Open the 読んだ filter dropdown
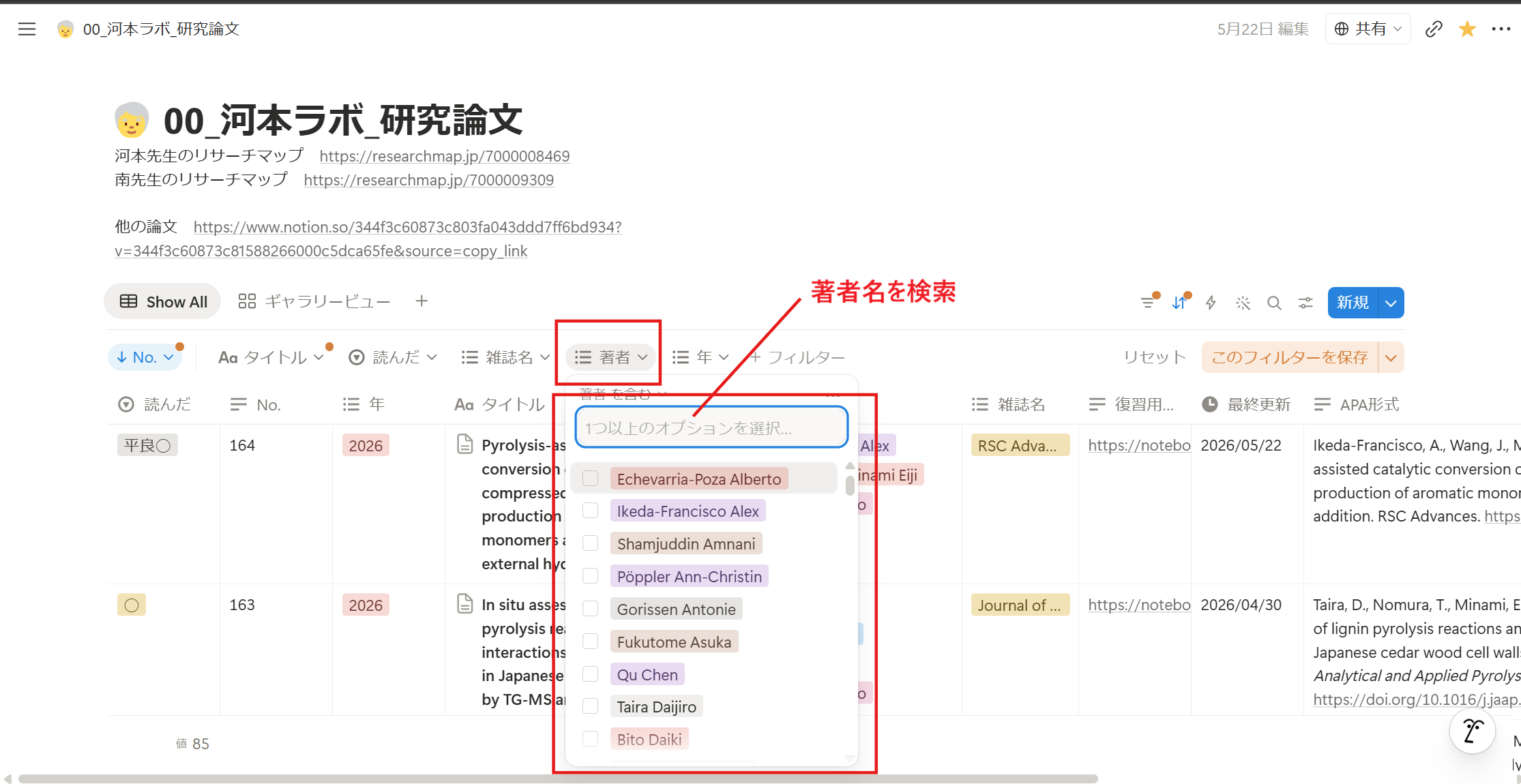This screenshot has height=784, width=1521. click(x=393, y=357)
